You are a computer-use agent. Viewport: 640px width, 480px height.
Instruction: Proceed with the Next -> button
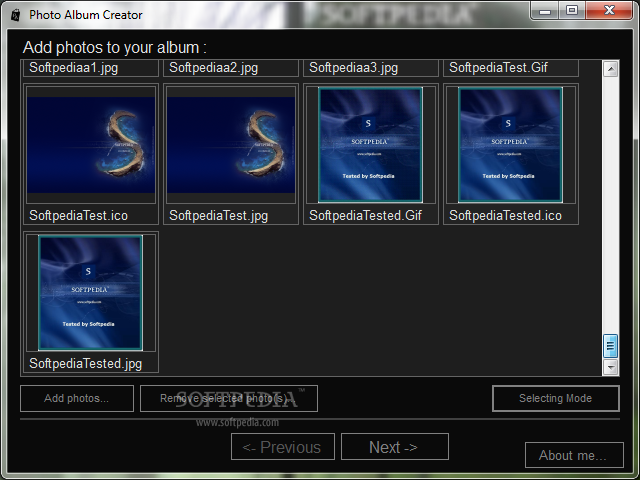click(395, 447)
